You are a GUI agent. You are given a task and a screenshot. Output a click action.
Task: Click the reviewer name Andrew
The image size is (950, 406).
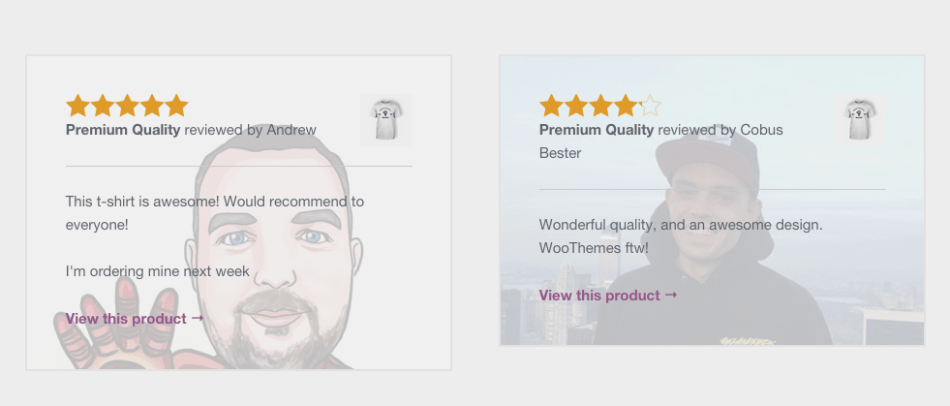click(291, 130)
